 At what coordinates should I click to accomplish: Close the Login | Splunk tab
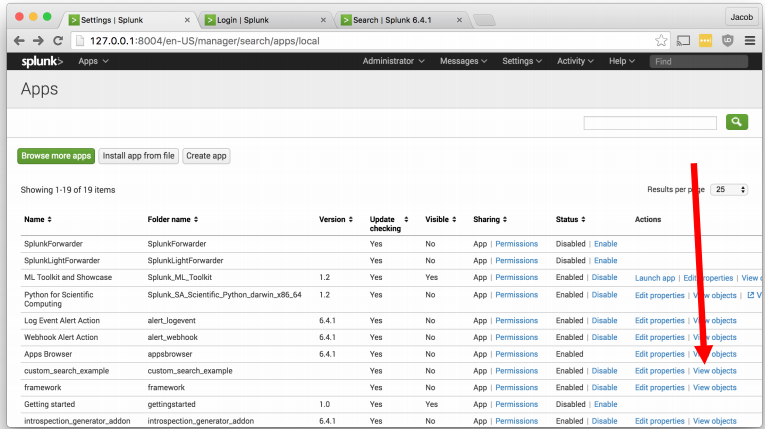(323, 20)
